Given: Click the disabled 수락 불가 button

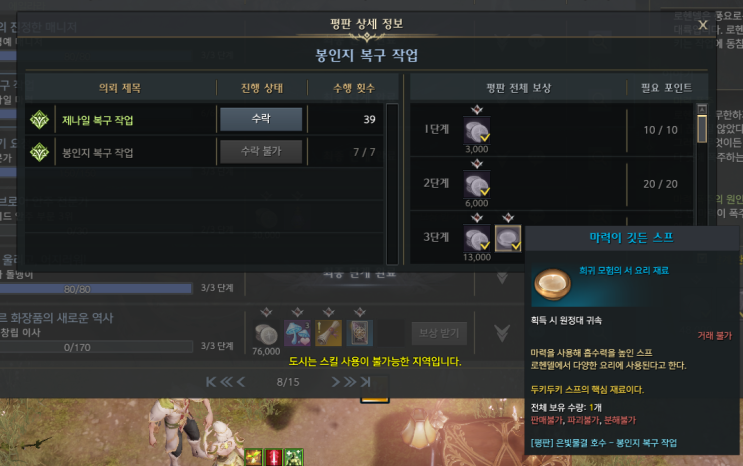Looking at the screenshot, I should [261, 152].
